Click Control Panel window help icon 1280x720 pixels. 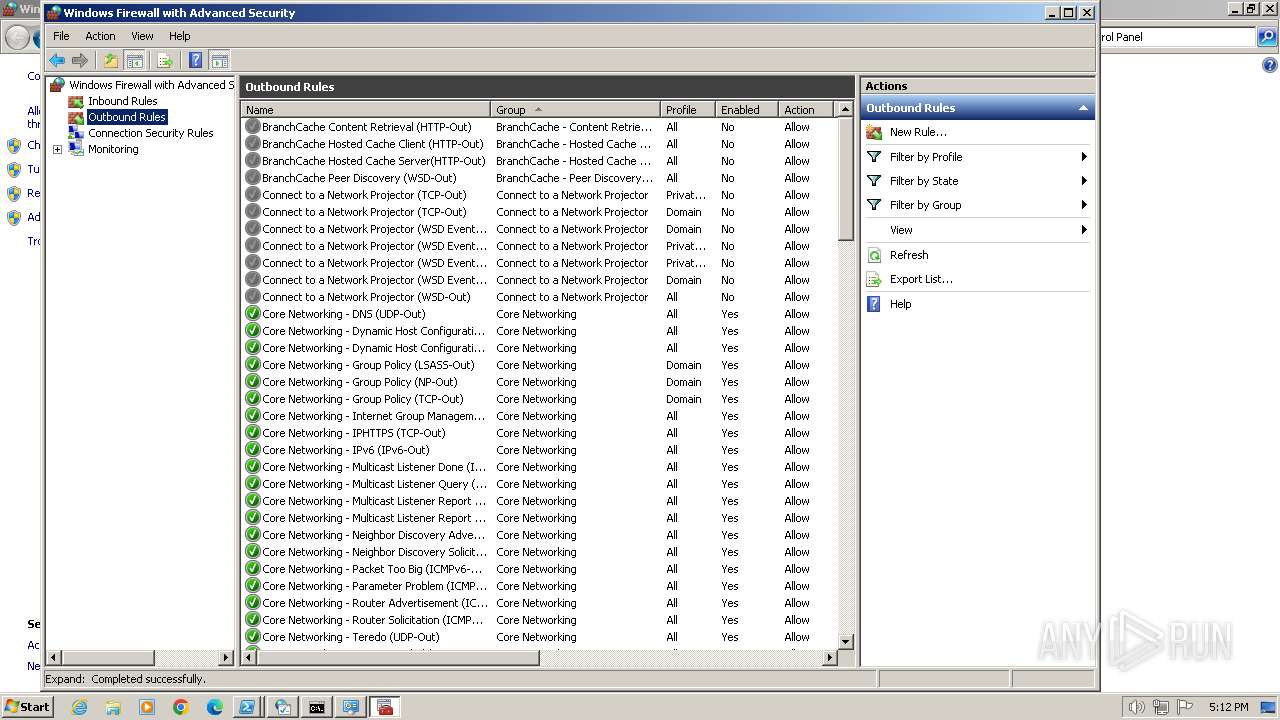pyautogui.click(x=1269, y=65)
